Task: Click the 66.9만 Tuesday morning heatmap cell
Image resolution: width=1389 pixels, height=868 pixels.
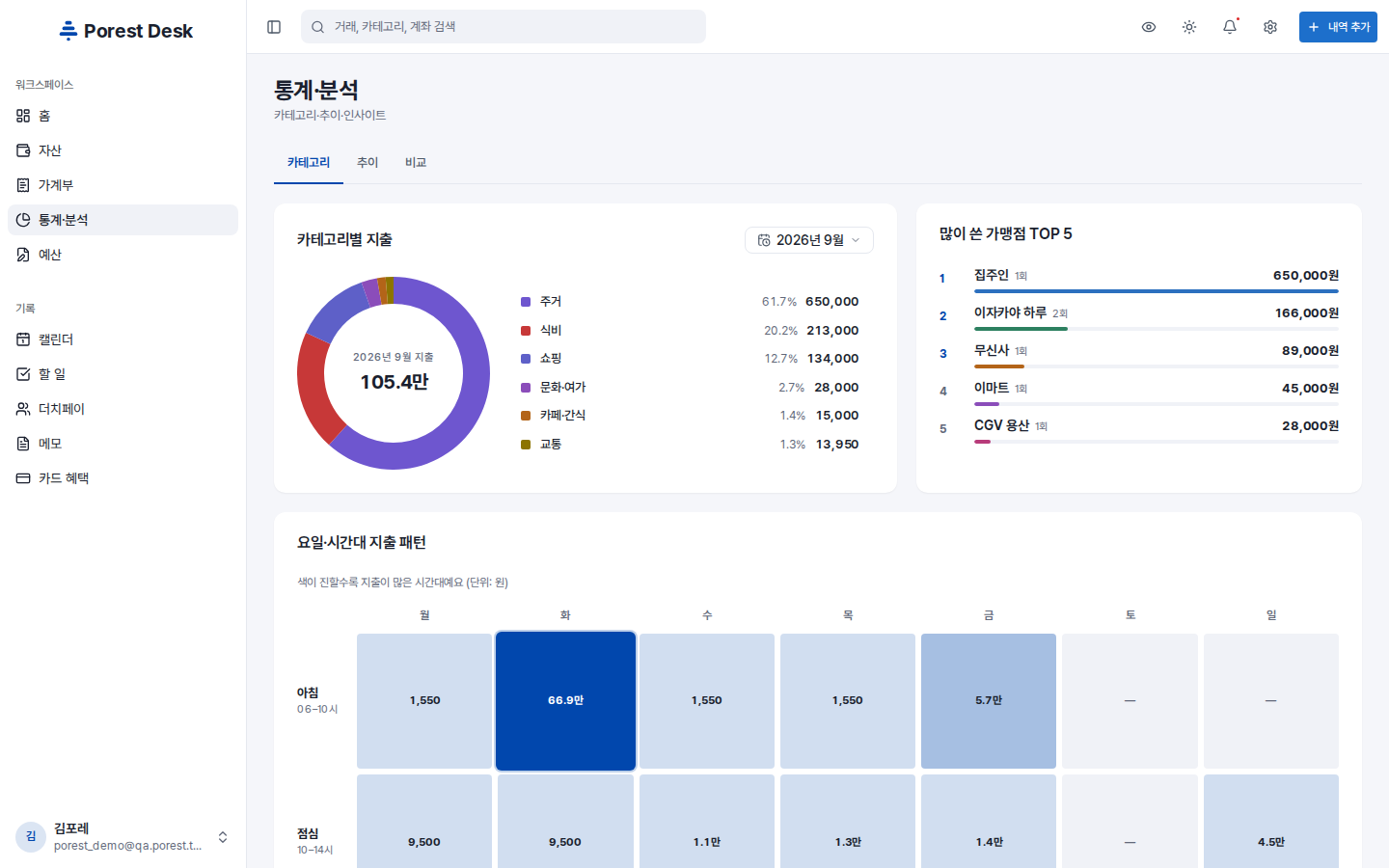Action: tap(565, 701)
